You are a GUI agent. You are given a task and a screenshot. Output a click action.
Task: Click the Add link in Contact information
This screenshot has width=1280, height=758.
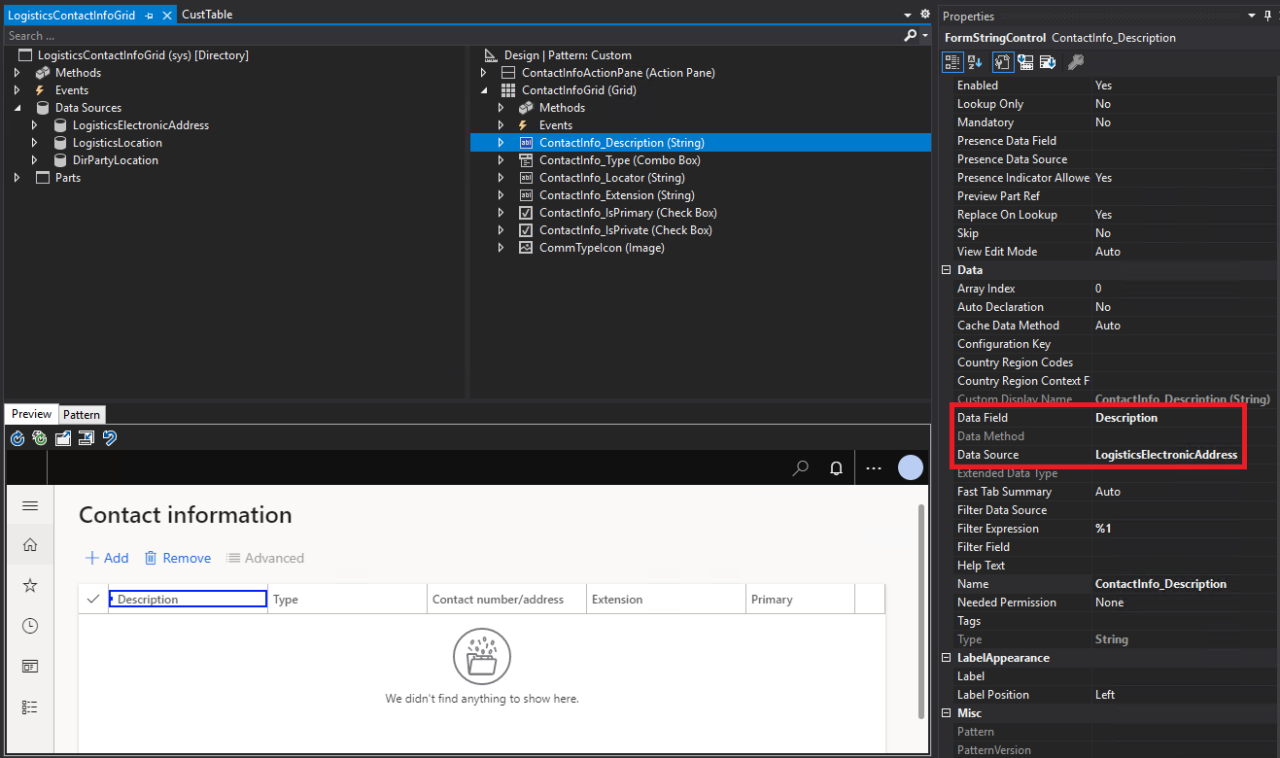click(x=106, y=557)
